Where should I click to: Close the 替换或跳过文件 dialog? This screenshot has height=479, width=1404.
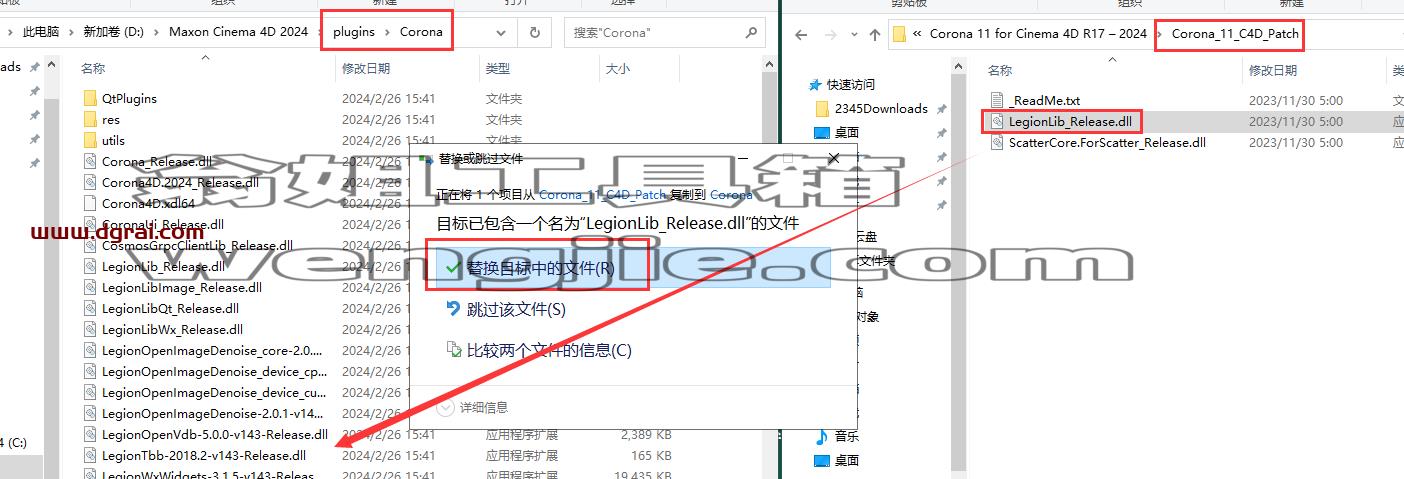coord(833,159)
